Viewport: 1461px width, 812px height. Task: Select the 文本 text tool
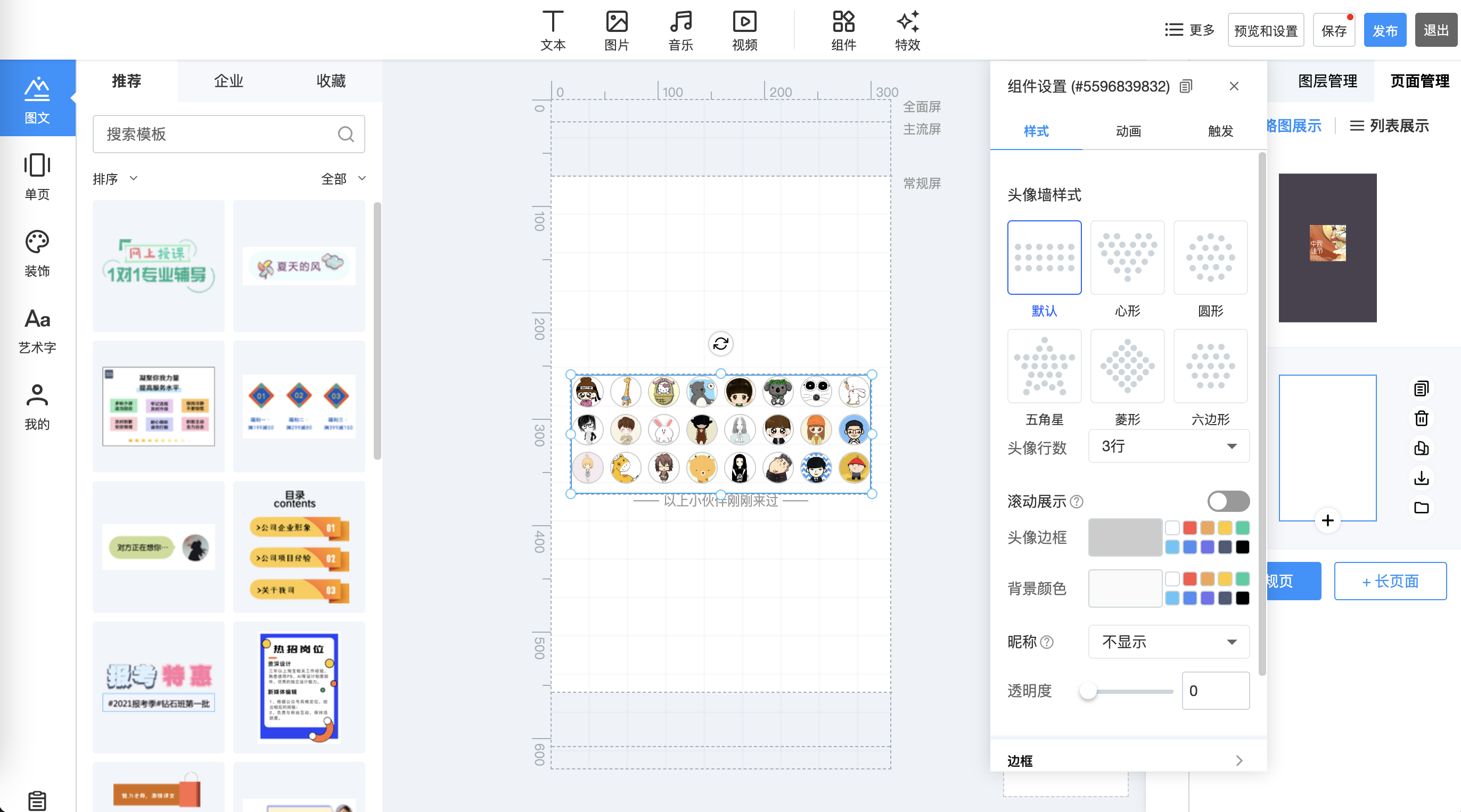[x=553, y=31]
